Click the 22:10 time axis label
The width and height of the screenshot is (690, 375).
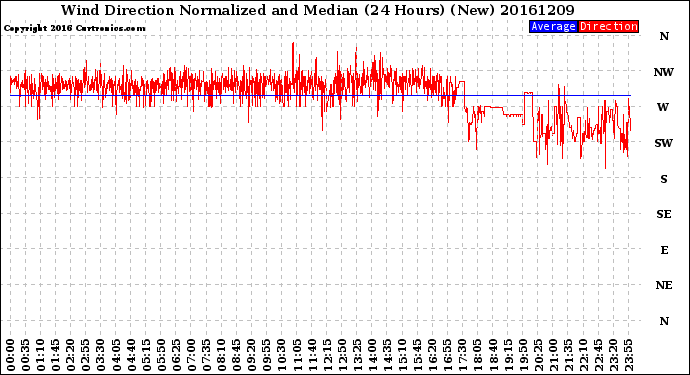click(x=583, y=355)
